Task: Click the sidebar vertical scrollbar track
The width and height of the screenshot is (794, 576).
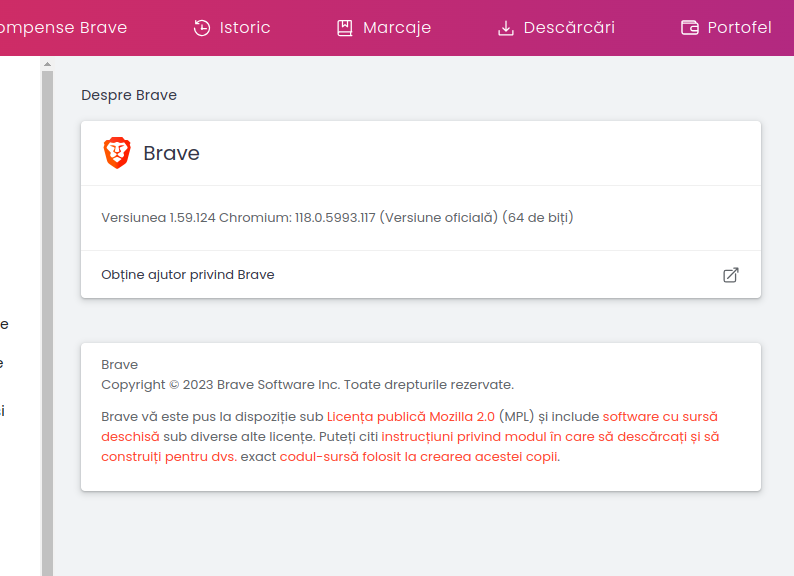Action: point(48,323)
